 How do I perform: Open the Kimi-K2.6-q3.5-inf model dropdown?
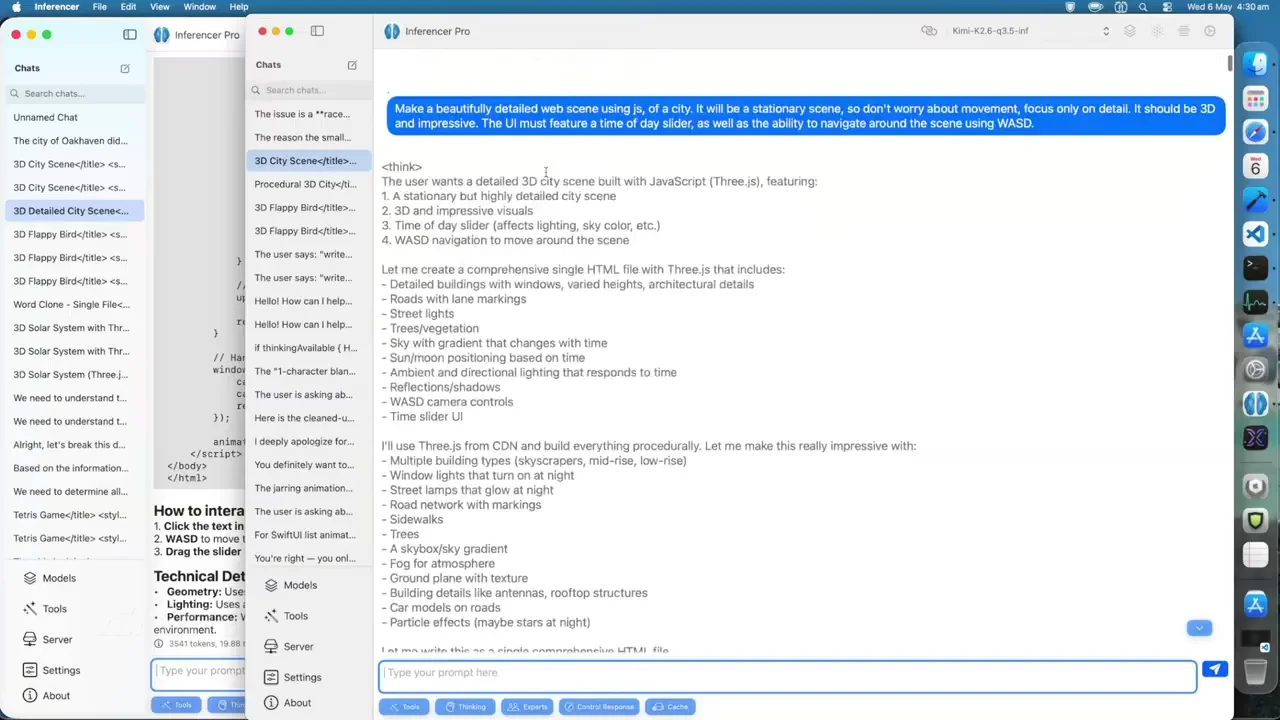click(x=1029, y=31)
